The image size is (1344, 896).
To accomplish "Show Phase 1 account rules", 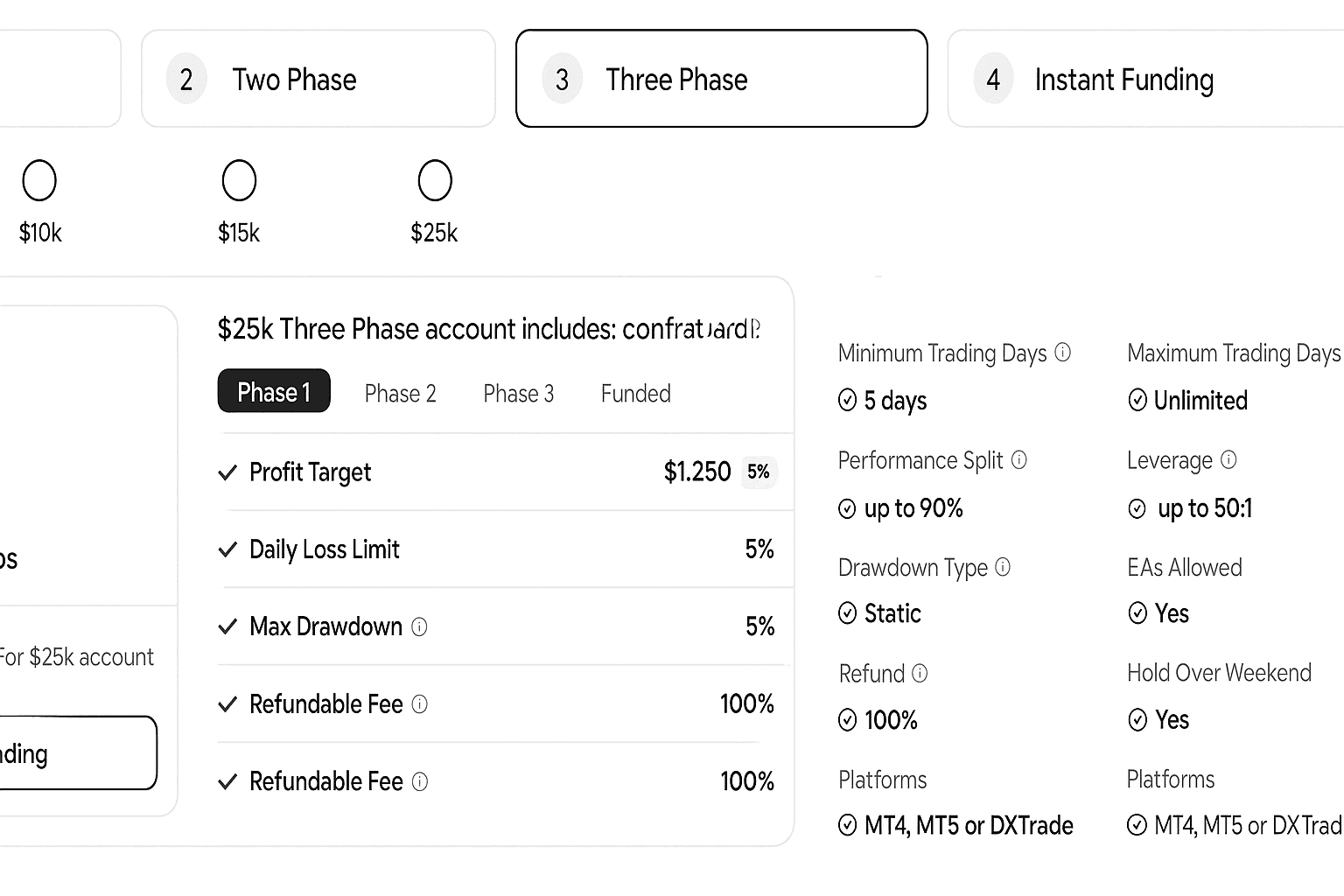I will pyautogui.click(x=274, y=391).
